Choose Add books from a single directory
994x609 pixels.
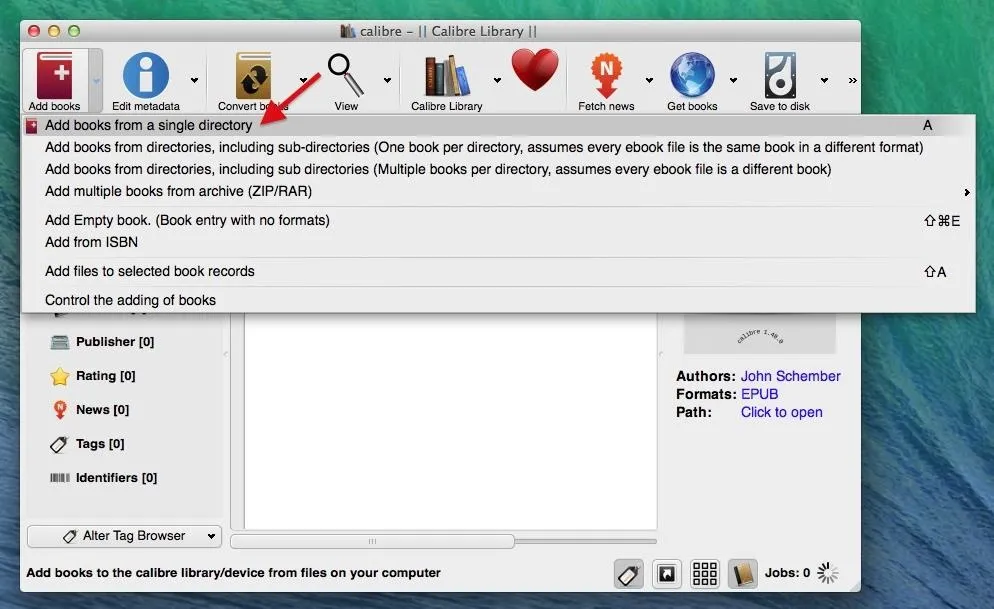498,125
